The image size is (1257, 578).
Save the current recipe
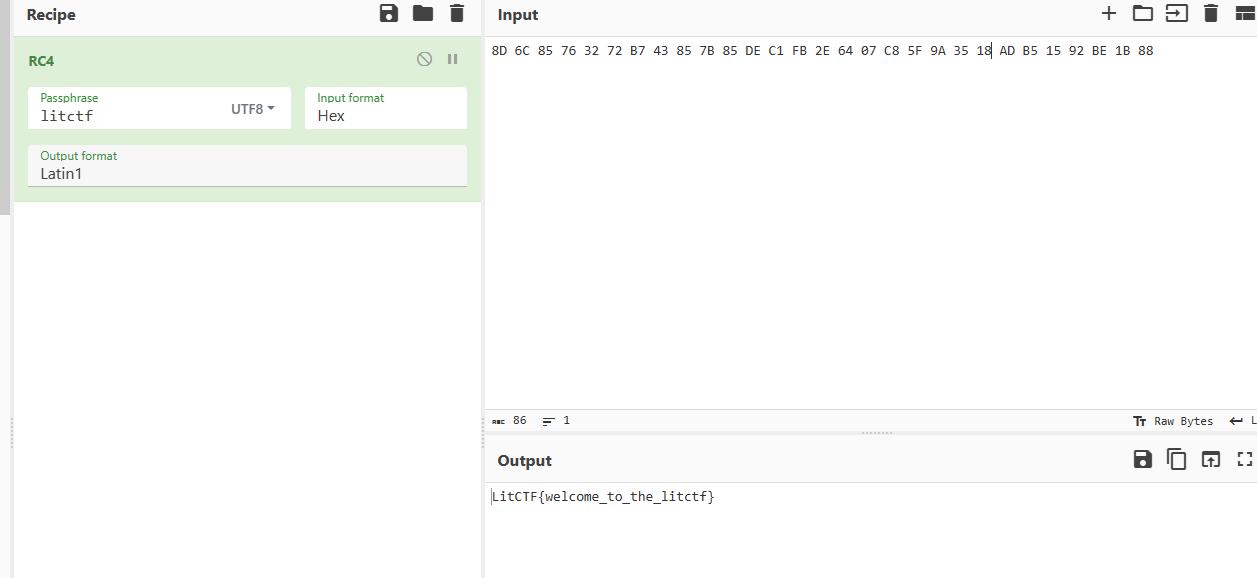389,14
